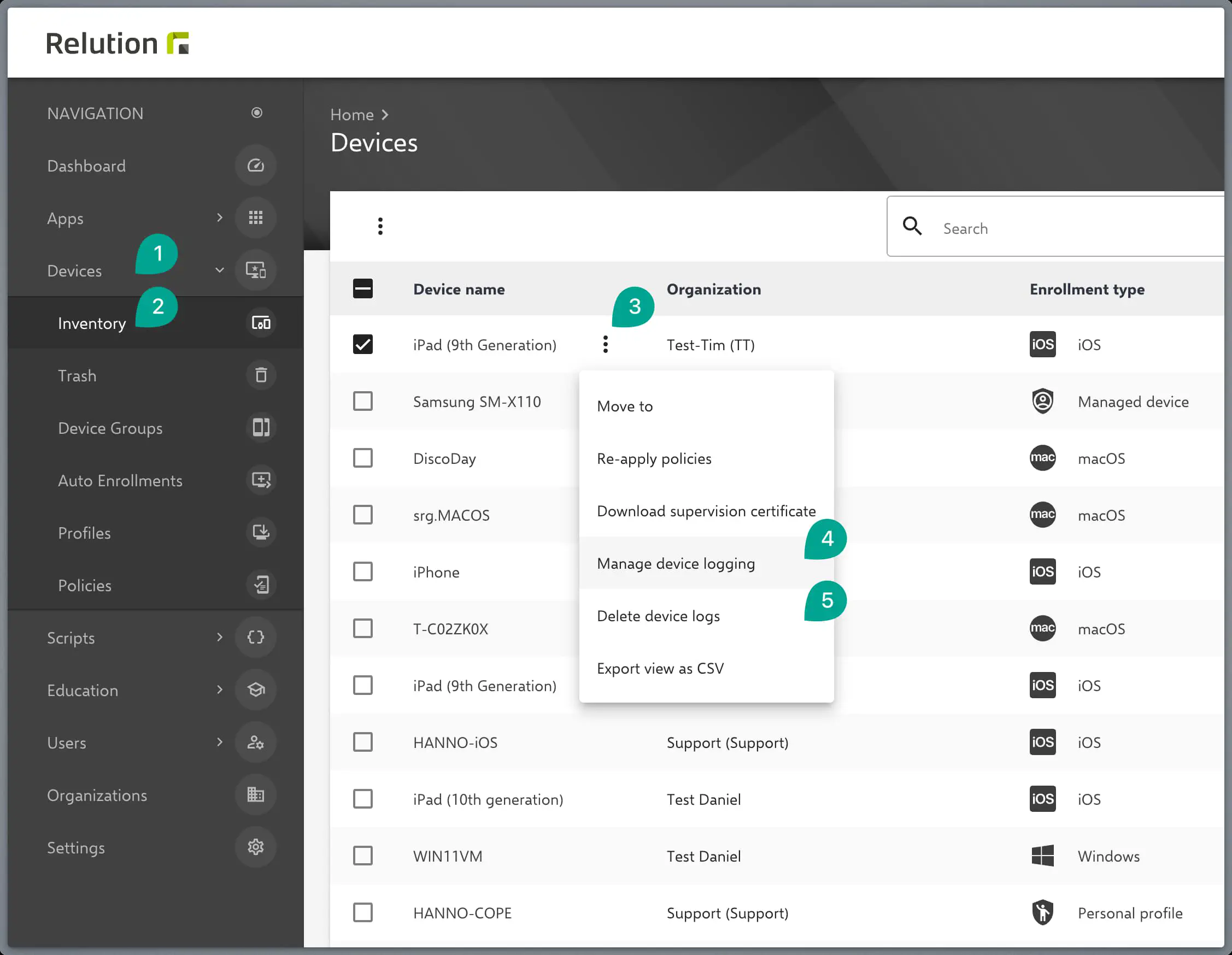Screen dimensions: 1232x955
Task: Expand the Users section chevron
Action: click(x=219, y=742)
